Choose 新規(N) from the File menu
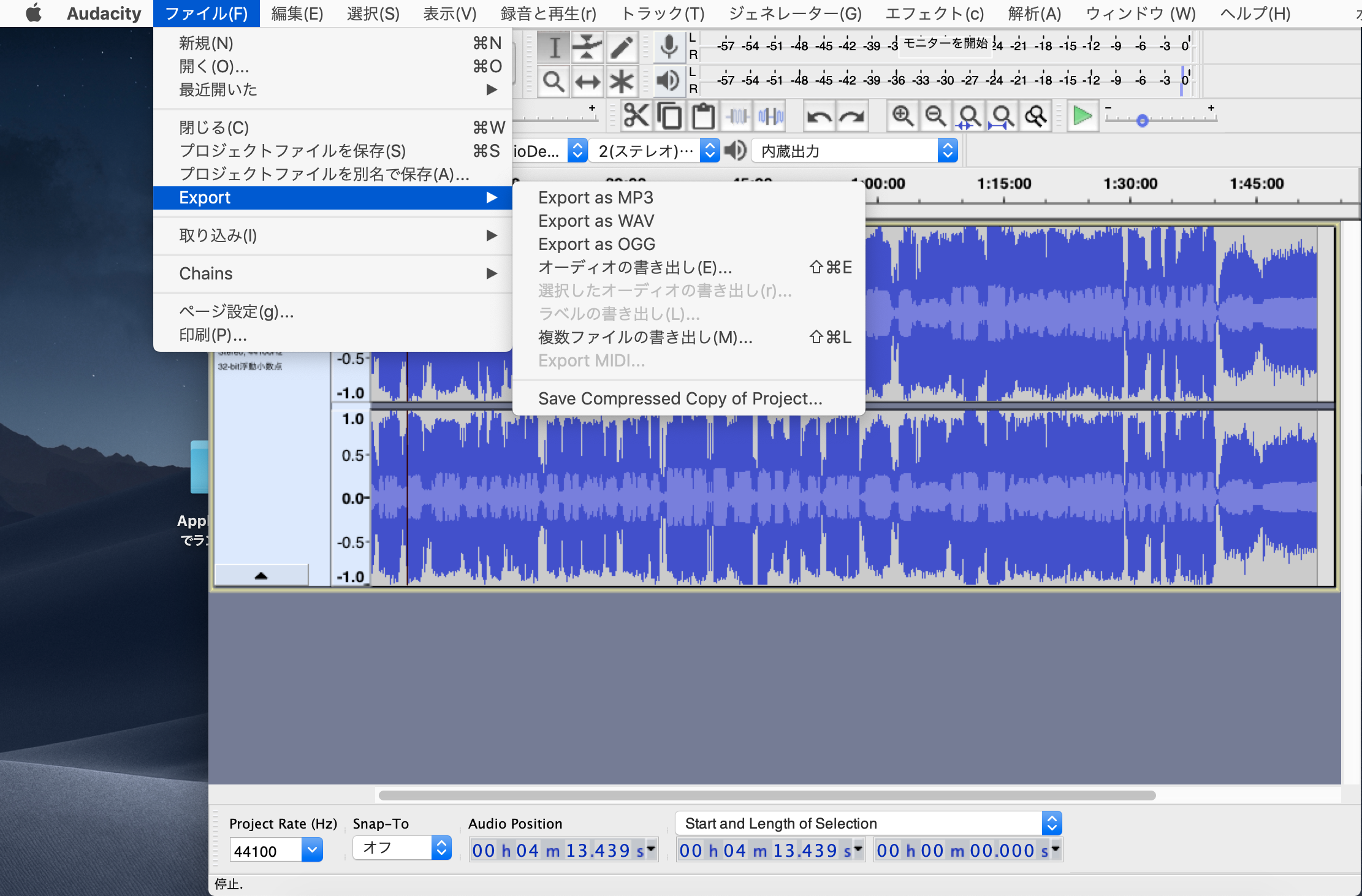1362x896 pixels. [x=333, y=43]
